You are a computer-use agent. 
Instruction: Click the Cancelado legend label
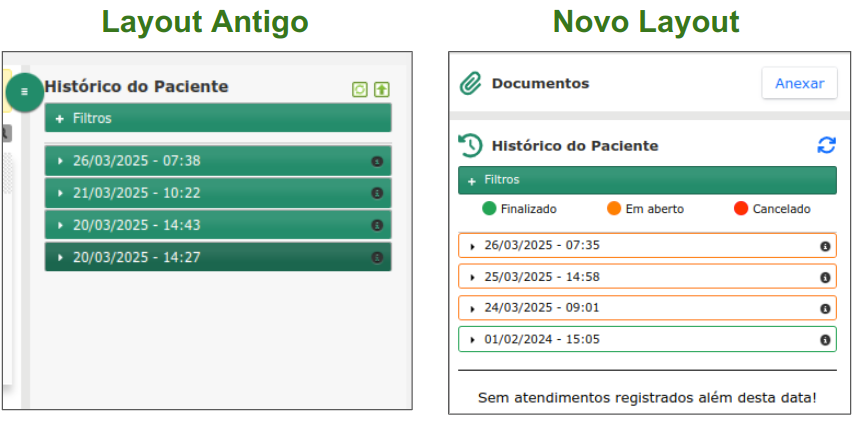tap(781, 209)
